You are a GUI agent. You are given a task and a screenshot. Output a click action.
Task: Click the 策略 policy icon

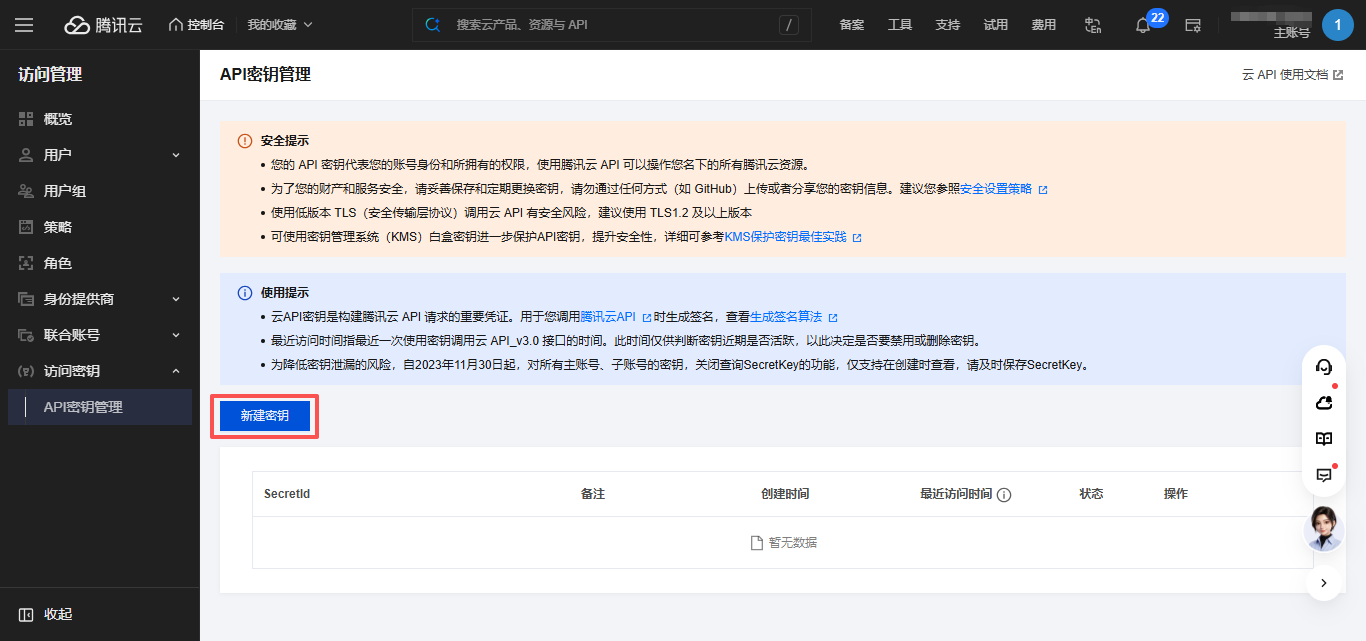point(26,227)
